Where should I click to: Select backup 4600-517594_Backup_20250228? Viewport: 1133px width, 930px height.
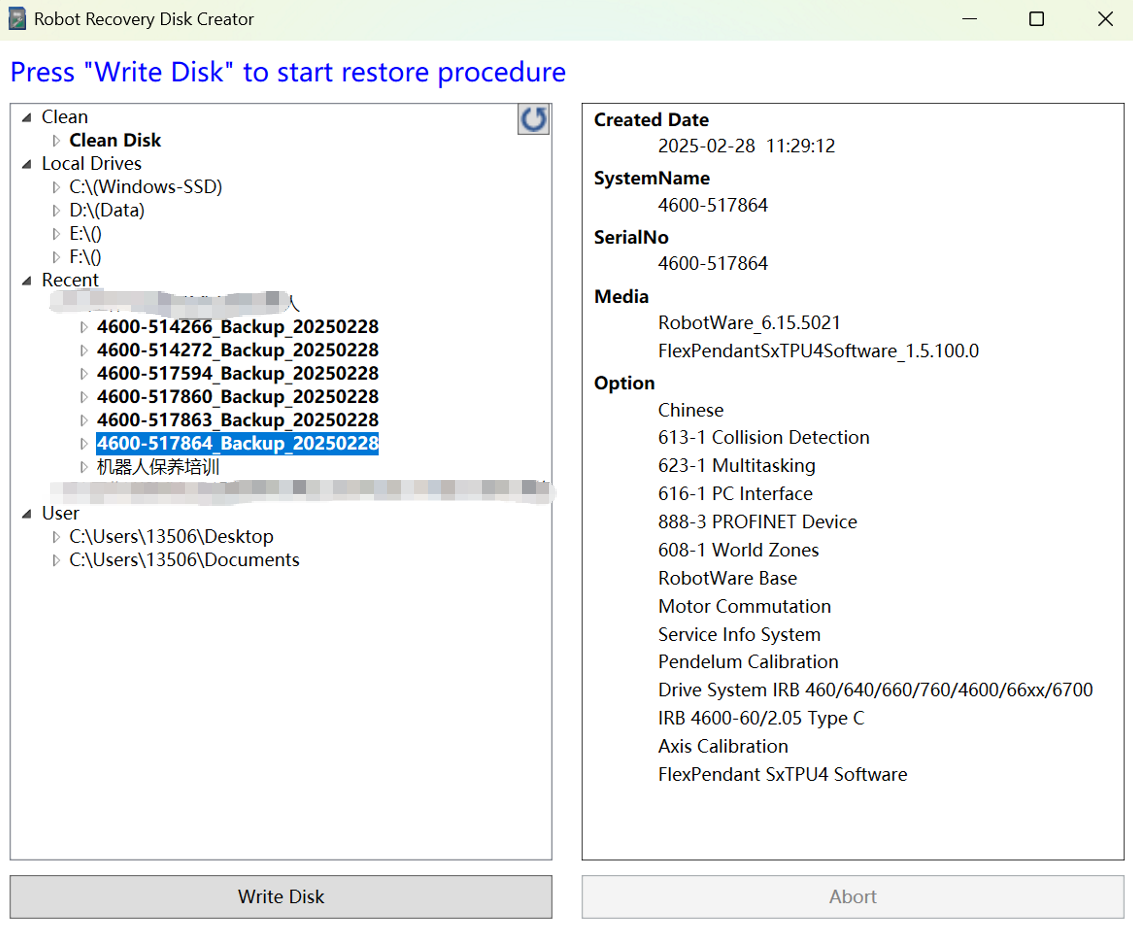coord(238,374)
